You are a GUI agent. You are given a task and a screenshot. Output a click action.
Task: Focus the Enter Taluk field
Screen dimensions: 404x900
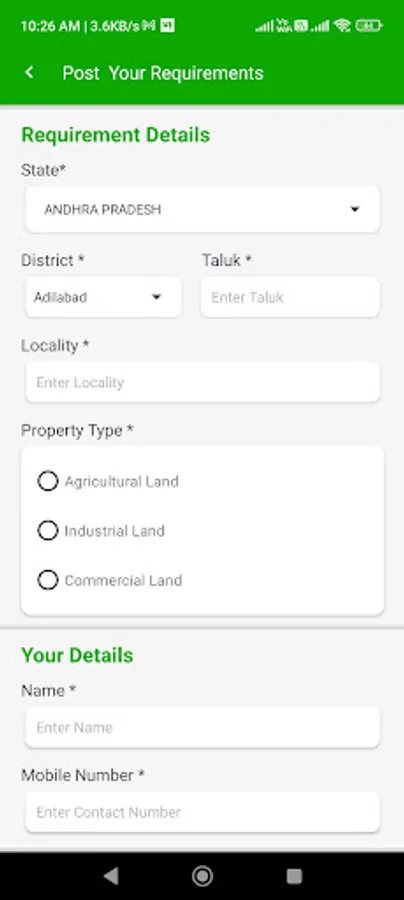click(x=290, y=297)
